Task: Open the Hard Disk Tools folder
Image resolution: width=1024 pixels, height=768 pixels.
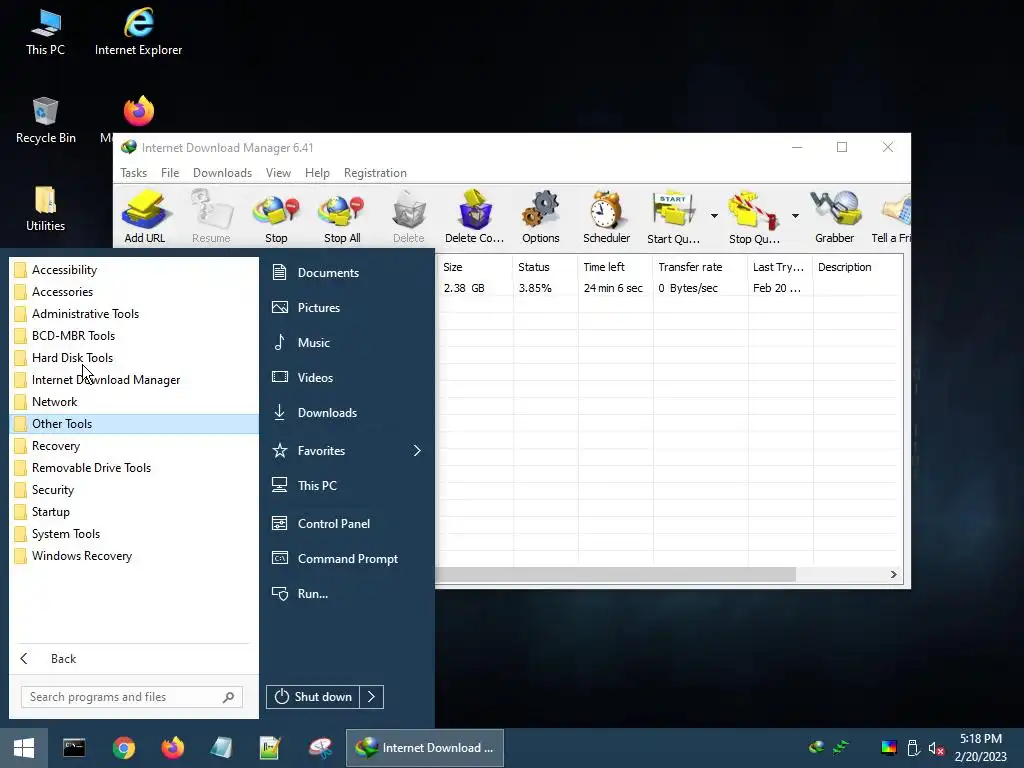Action: [135, 358]
